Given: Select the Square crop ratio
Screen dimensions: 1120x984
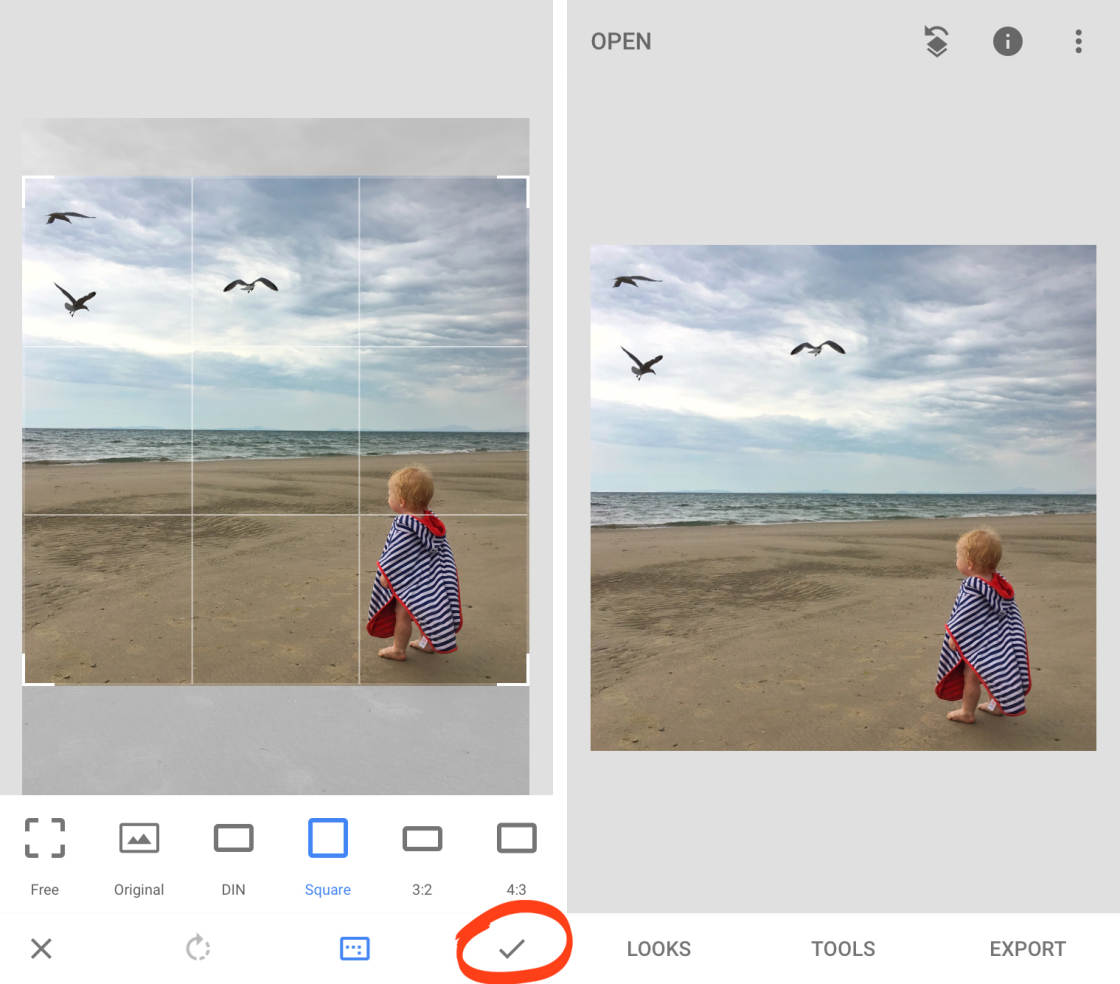Looking at the screenshot, I should pyautogui.click(x=328, y=838).
